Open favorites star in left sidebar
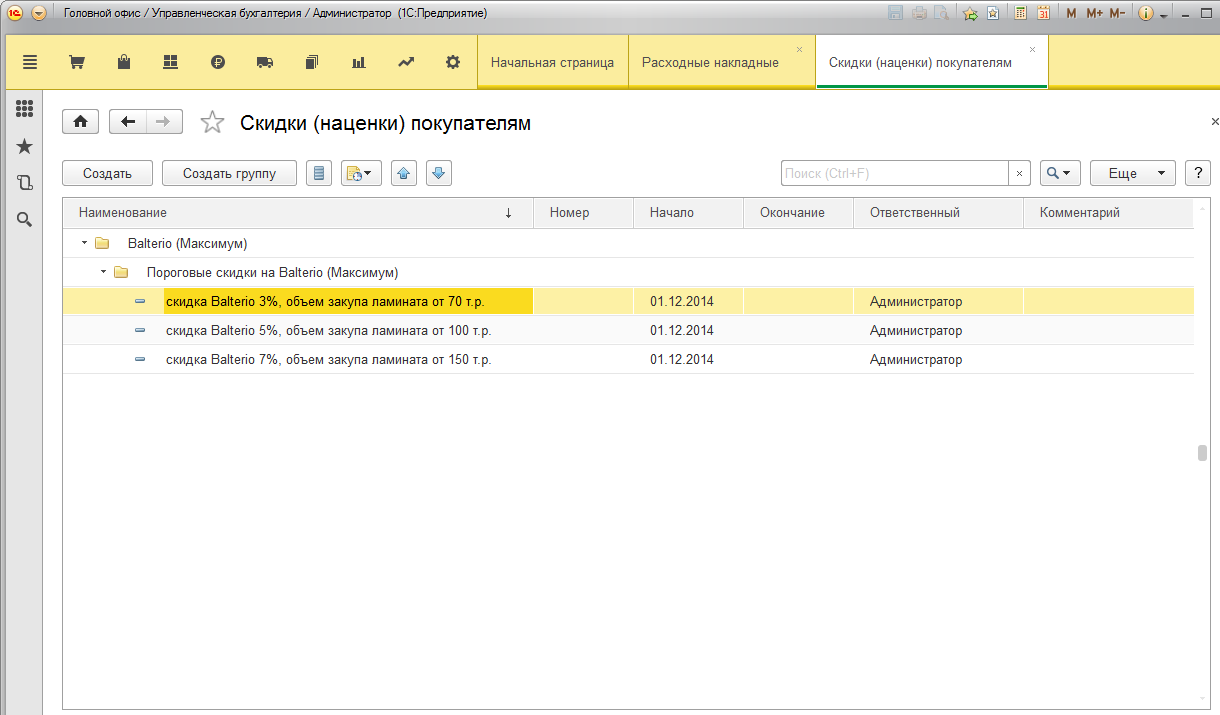This screenshot has width=1220, height=715. point(24,147)
